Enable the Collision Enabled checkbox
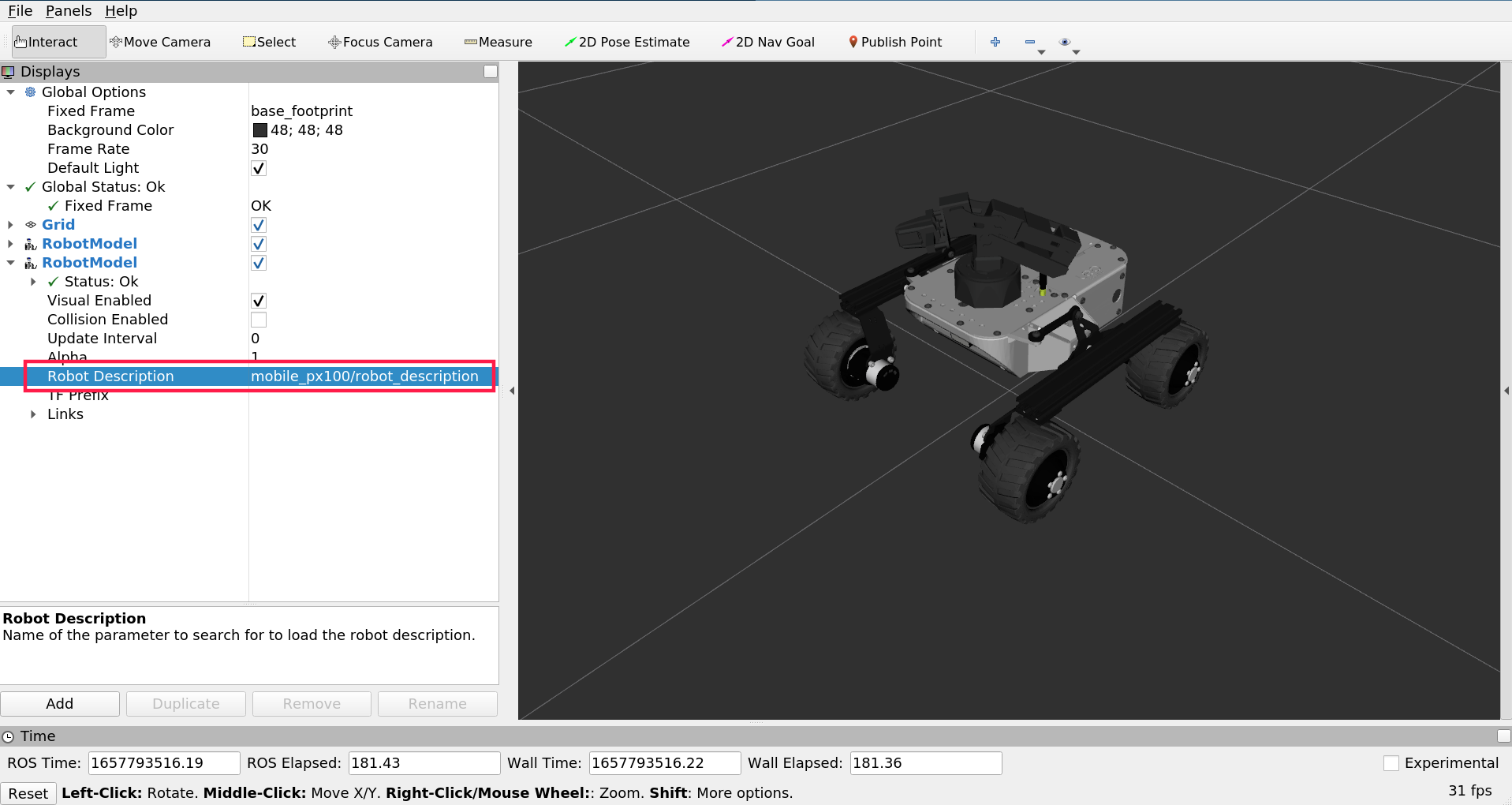The height and width of the screenshot is (805, 1512). (258, 320)
